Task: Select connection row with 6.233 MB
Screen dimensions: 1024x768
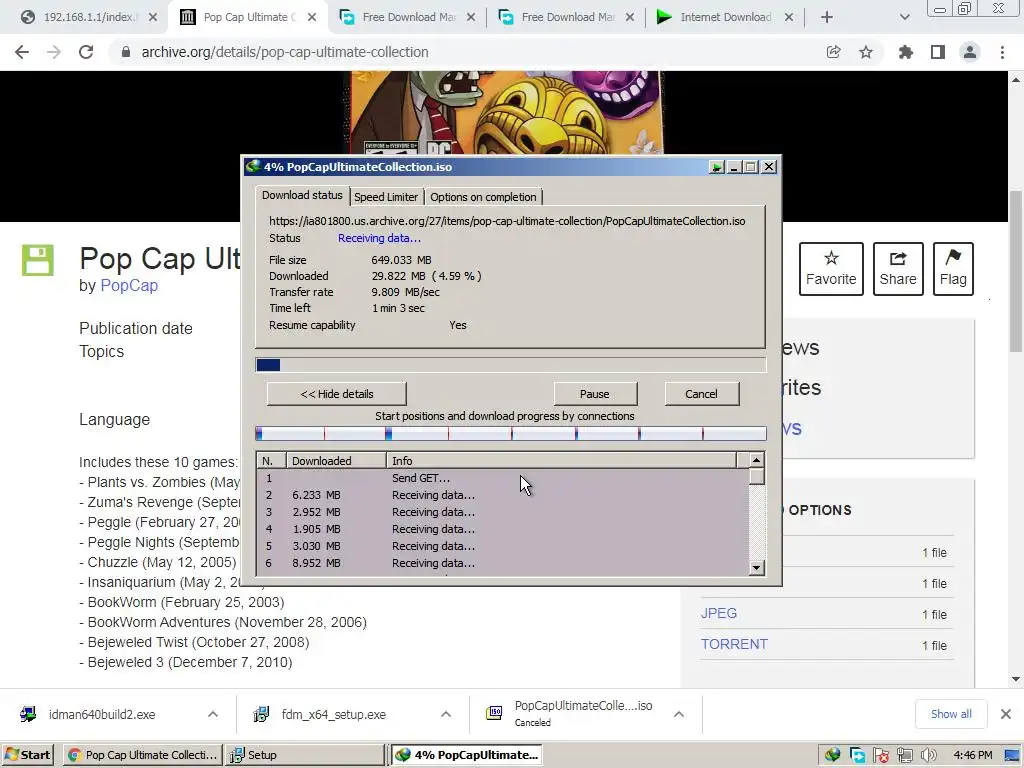Action: tap(503, 495)
